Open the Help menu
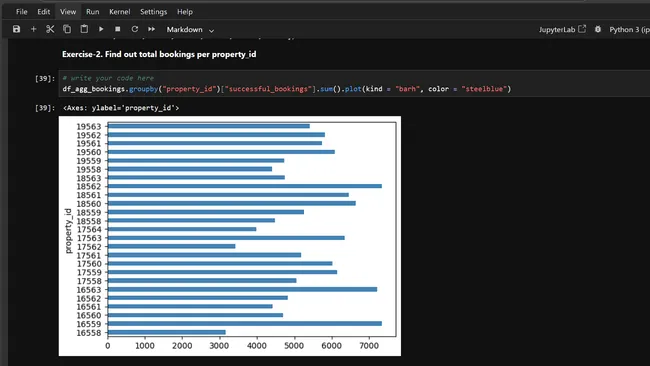The width and height of the screenshot is (650, 366). pos(185,12)
